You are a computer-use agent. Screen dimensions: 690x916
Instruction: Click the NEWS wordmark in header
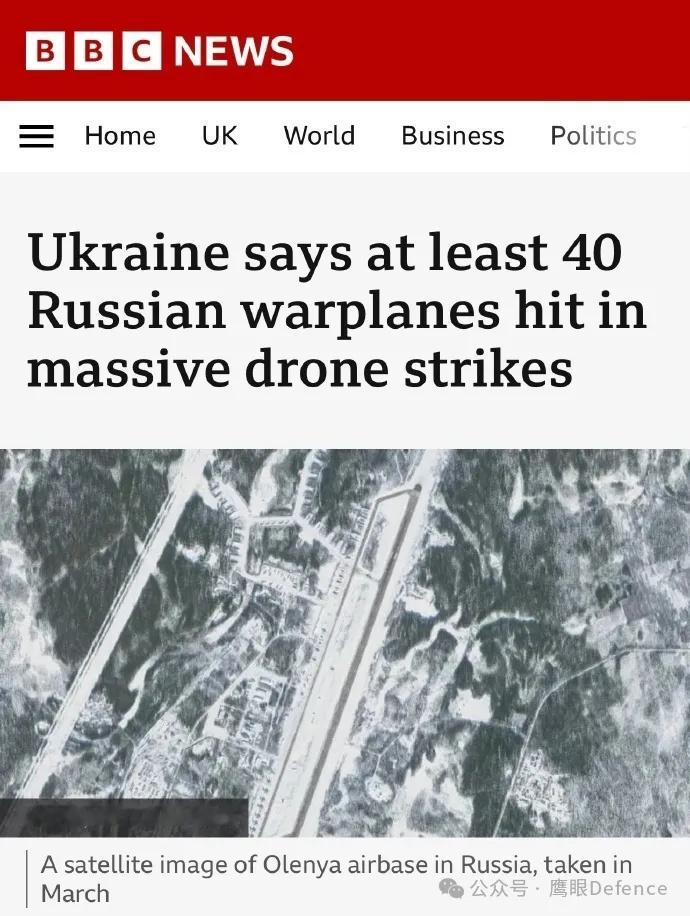point(234,51)
